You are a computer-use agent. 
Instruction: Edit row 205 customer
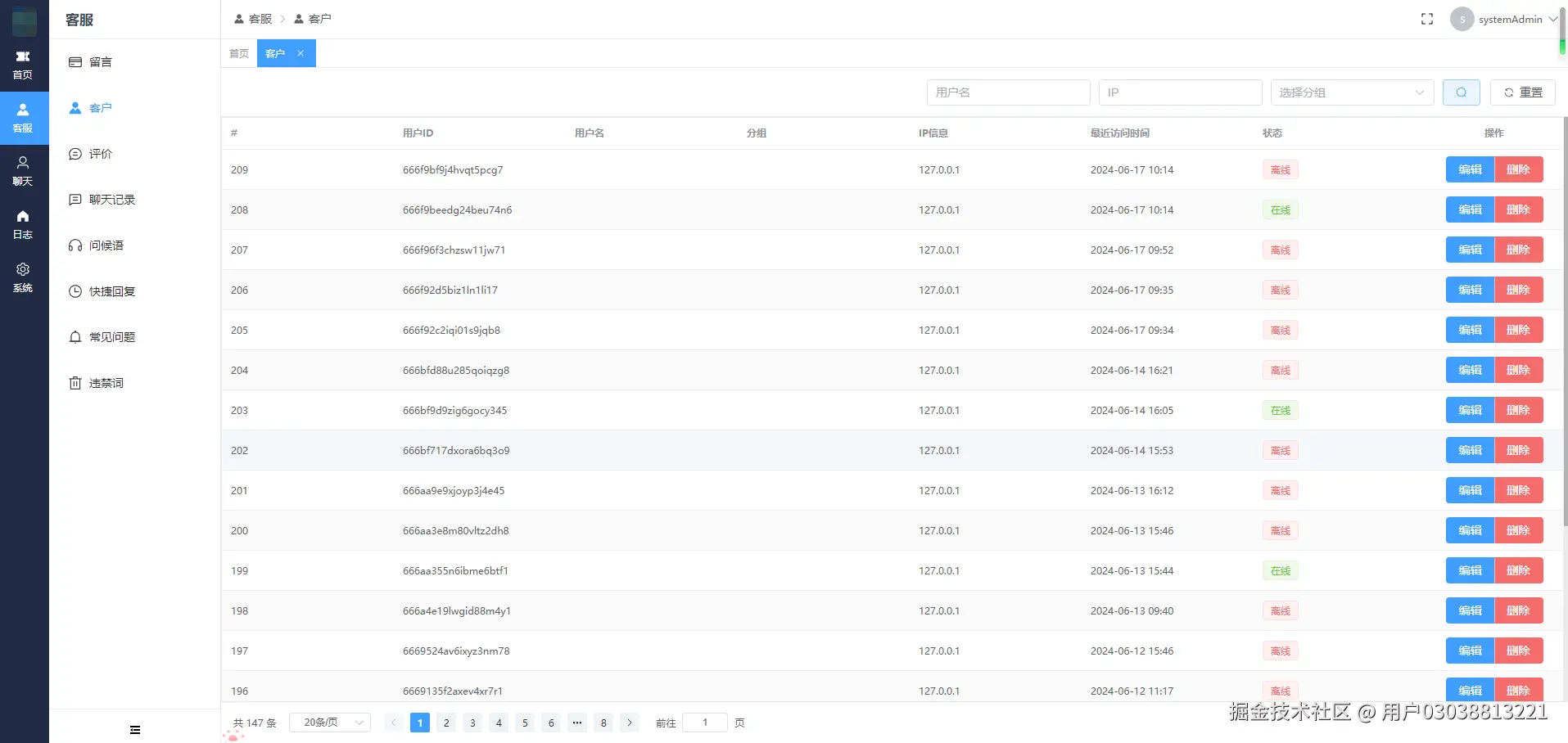pyautogui.click(x=1470, y=330)
